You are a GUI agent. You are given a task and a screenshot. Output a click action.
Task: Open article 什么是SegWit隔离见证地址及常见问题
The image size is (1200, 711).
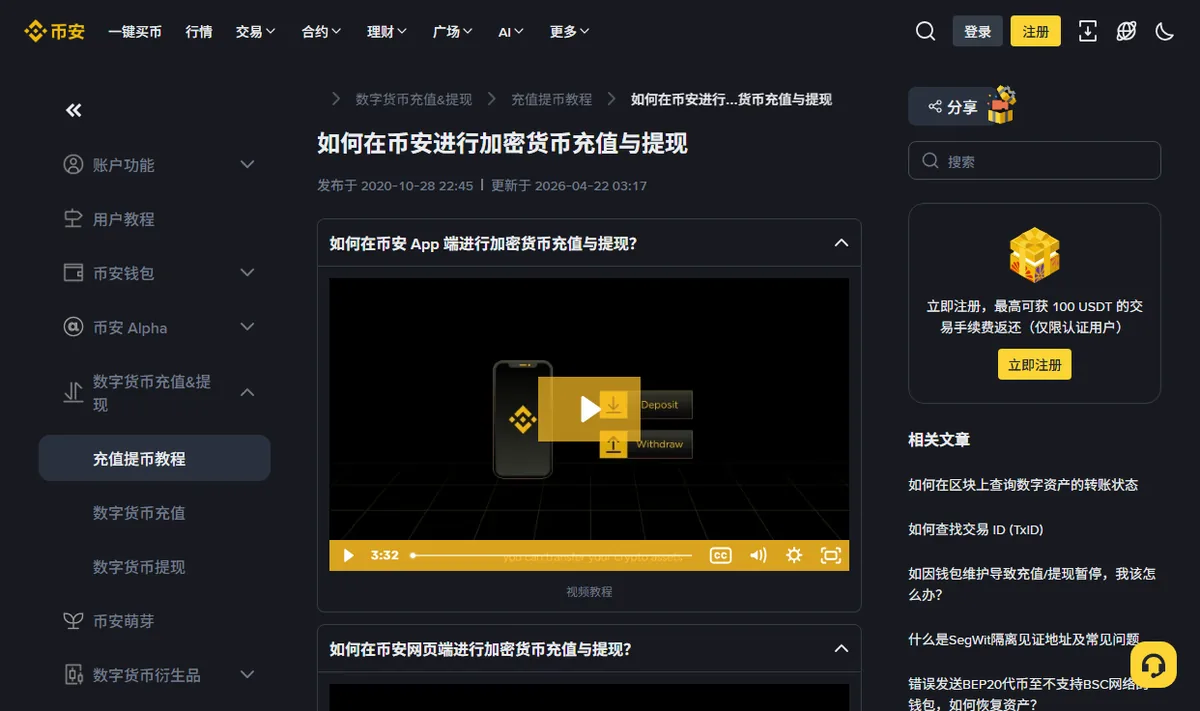point(1024,638)
